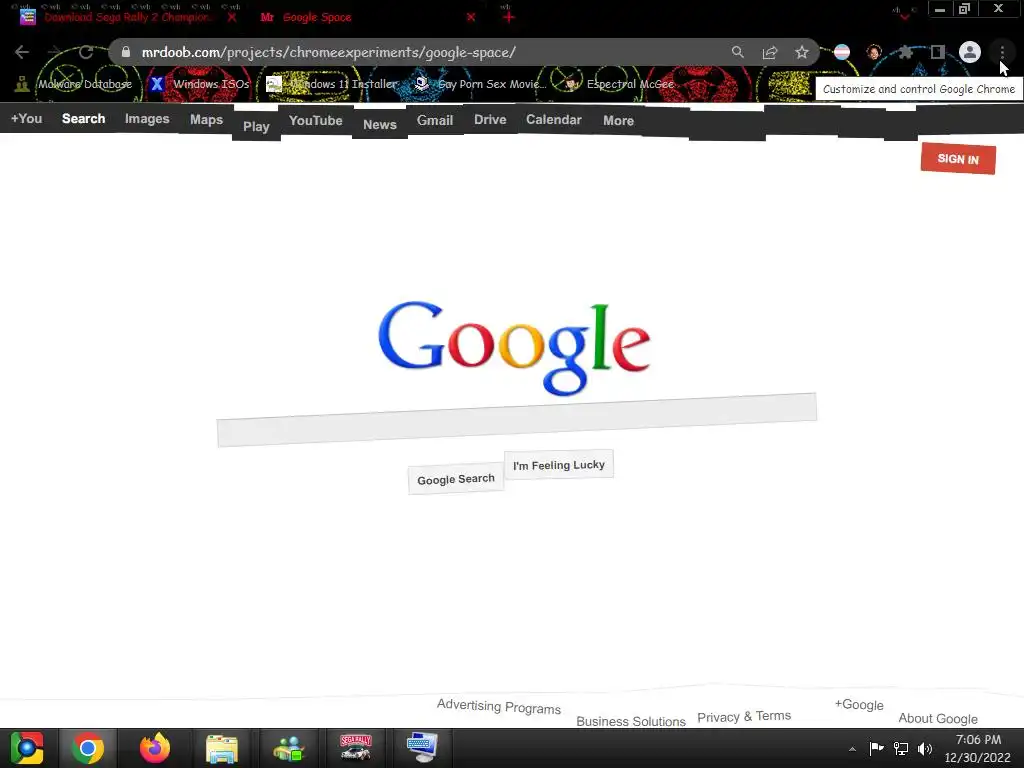
Task: Open the Messenger people icon in taskbar
Action: 289,748
